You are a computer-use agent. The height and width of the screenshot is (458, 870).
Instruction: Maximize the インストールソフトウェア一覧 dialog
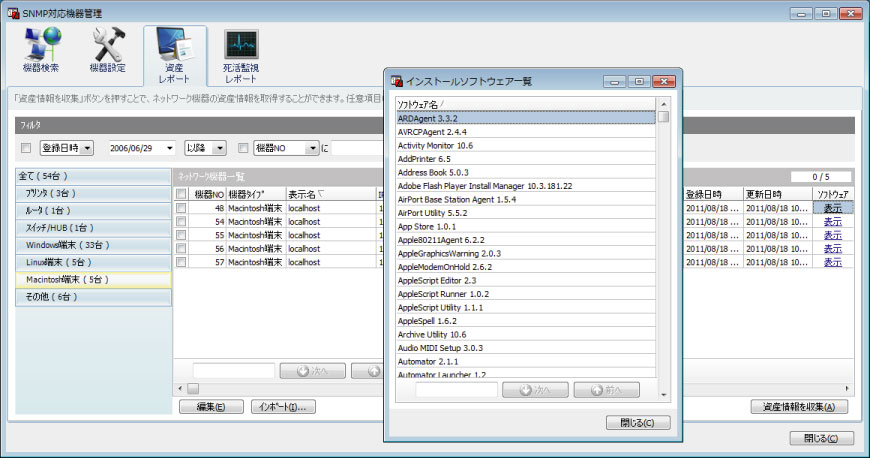click(639, 82)
